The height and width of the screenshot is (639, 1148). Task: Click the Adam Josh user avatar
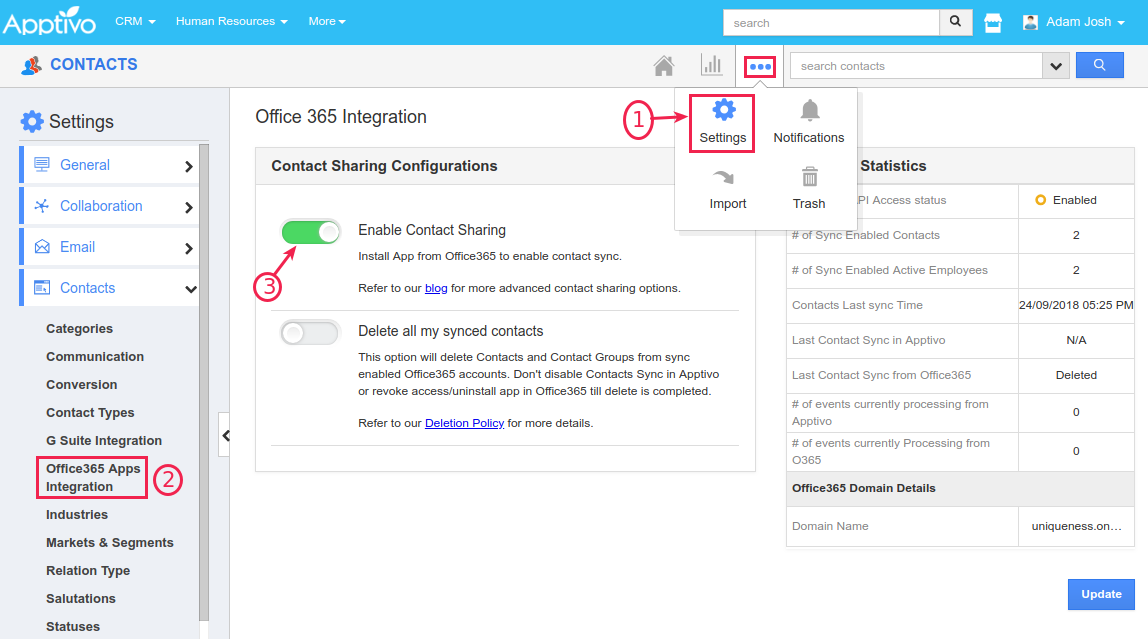[x=1030, y=22]
